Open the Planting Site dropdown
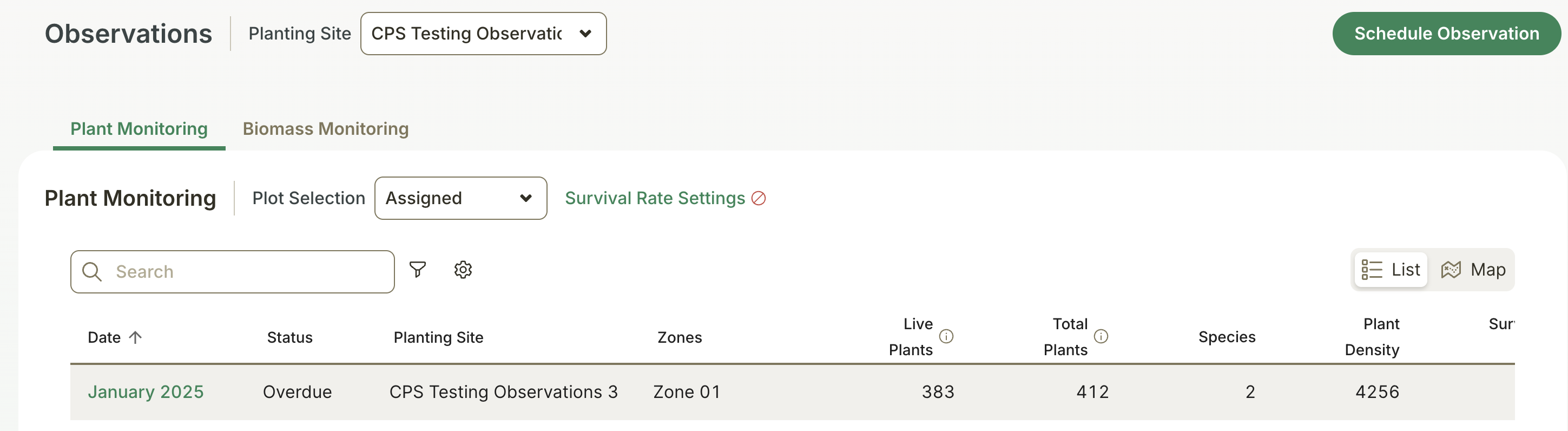Screen dimensions: 1568x431 pos(483,34)
